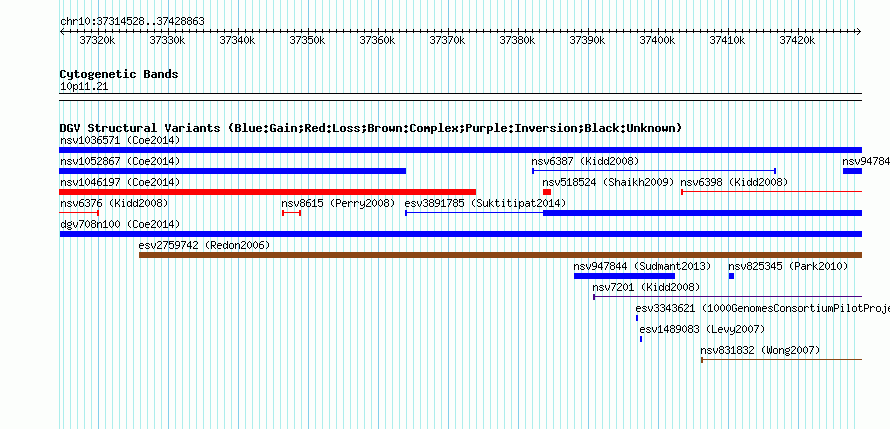Click the 10p11.21 cytogenetic band bar
The width and height of the screenshot is (890, 429).
tap(460, 96)
